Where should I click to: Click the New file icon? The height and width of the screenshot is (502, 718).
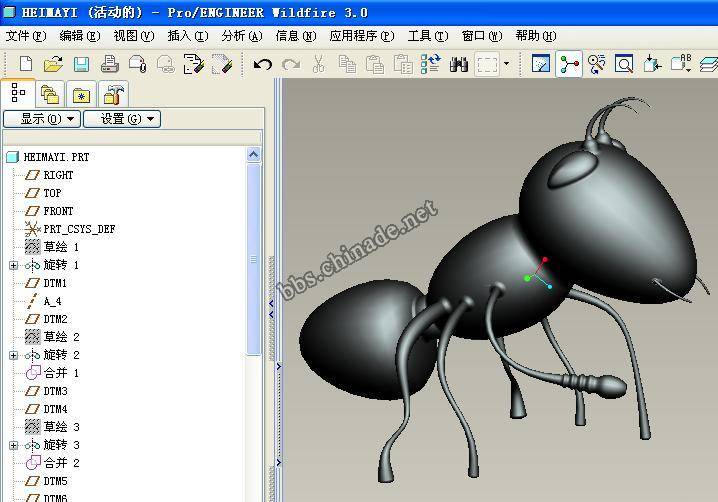pos(25,65)
